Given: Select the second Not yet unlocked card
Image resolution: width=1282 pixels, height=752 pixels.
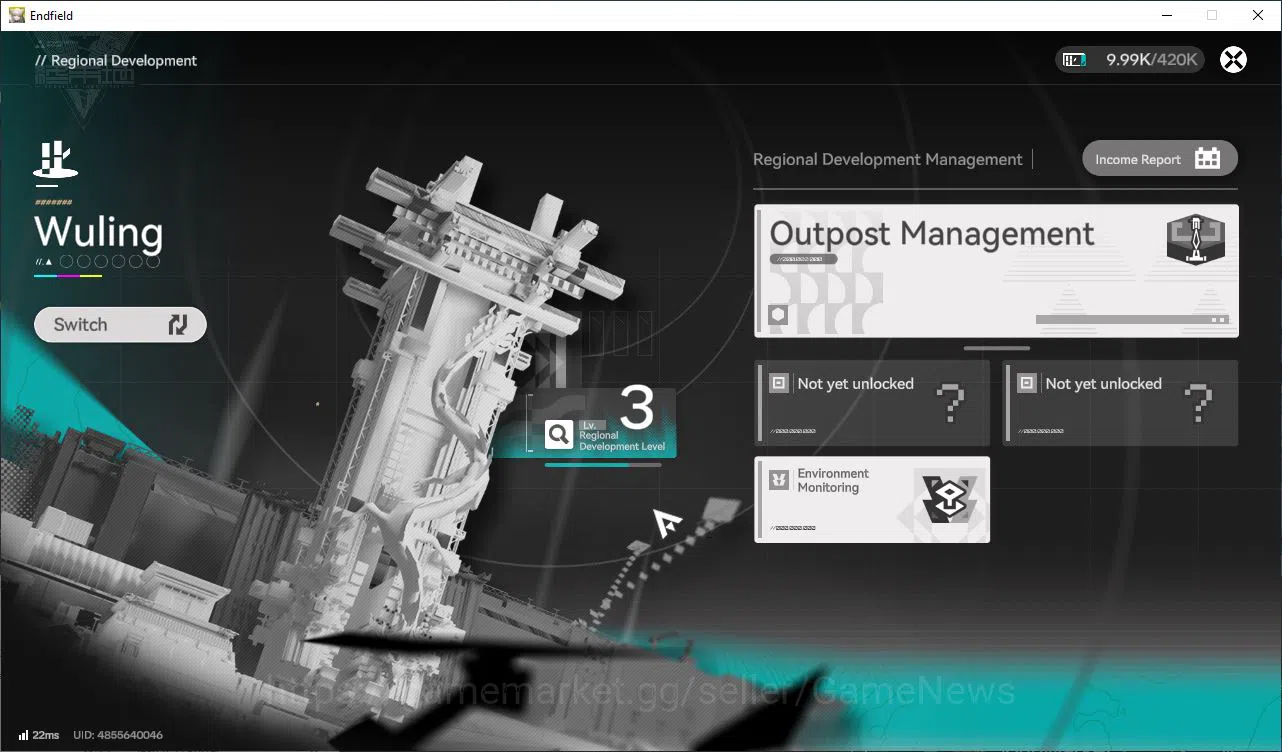Looking at the screenshot, I should (1120, 403).
